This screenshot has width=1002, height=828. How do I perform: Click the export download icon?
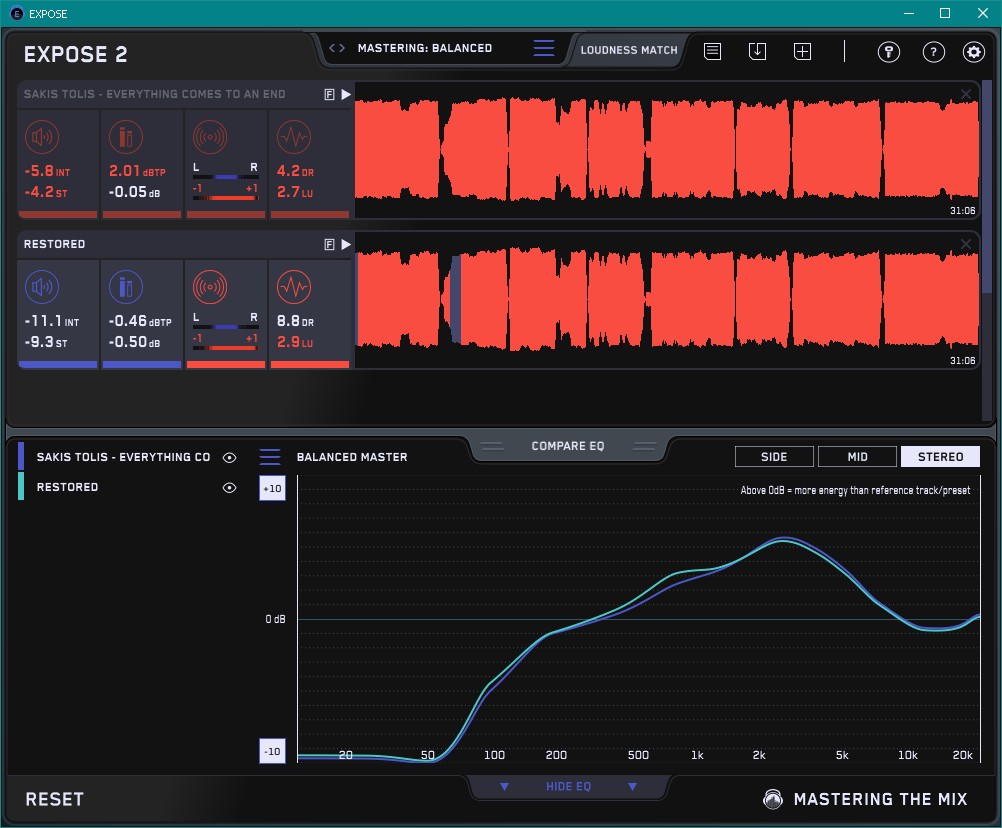tap(757, 52)
